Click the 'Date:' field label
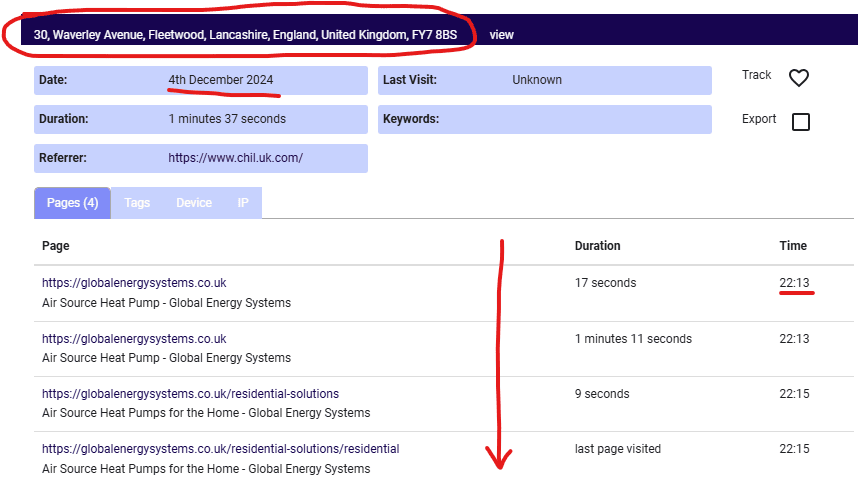858x502 pixels. coord(53,80)
